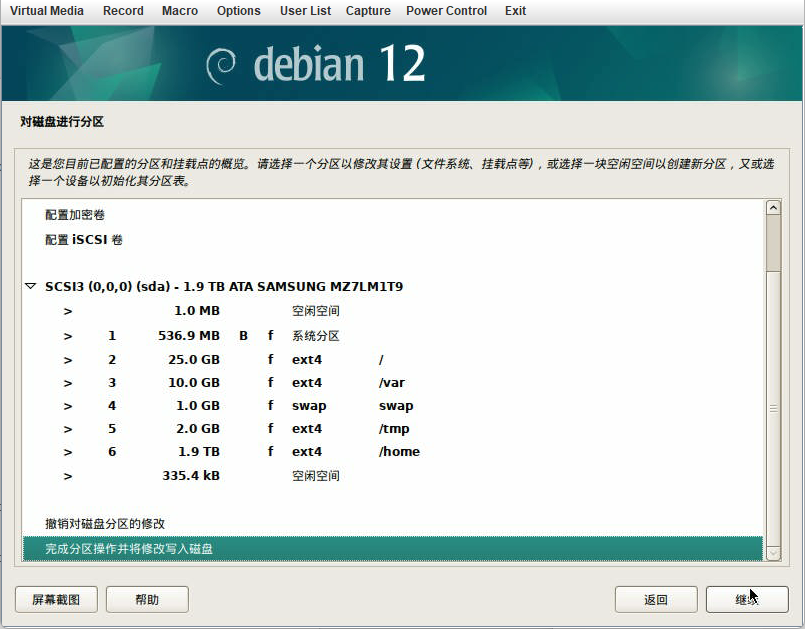This screenshot has width=805, height=629.
Task: Expand arrow for partition 4 swap
Action: [x=68, y=406]
